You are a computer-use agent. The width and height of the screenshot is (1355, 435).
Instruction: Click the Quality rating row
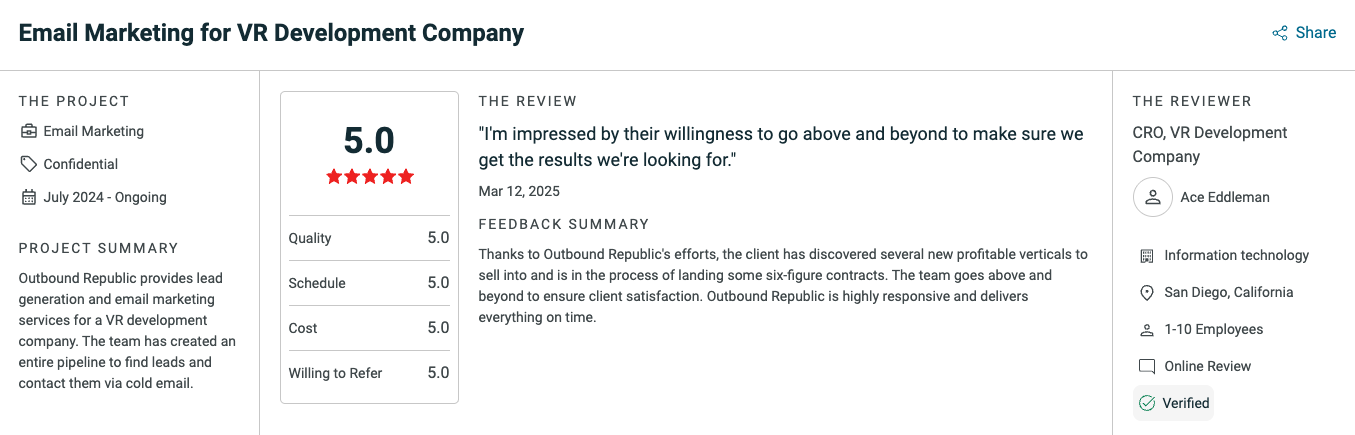pos(369,238)
